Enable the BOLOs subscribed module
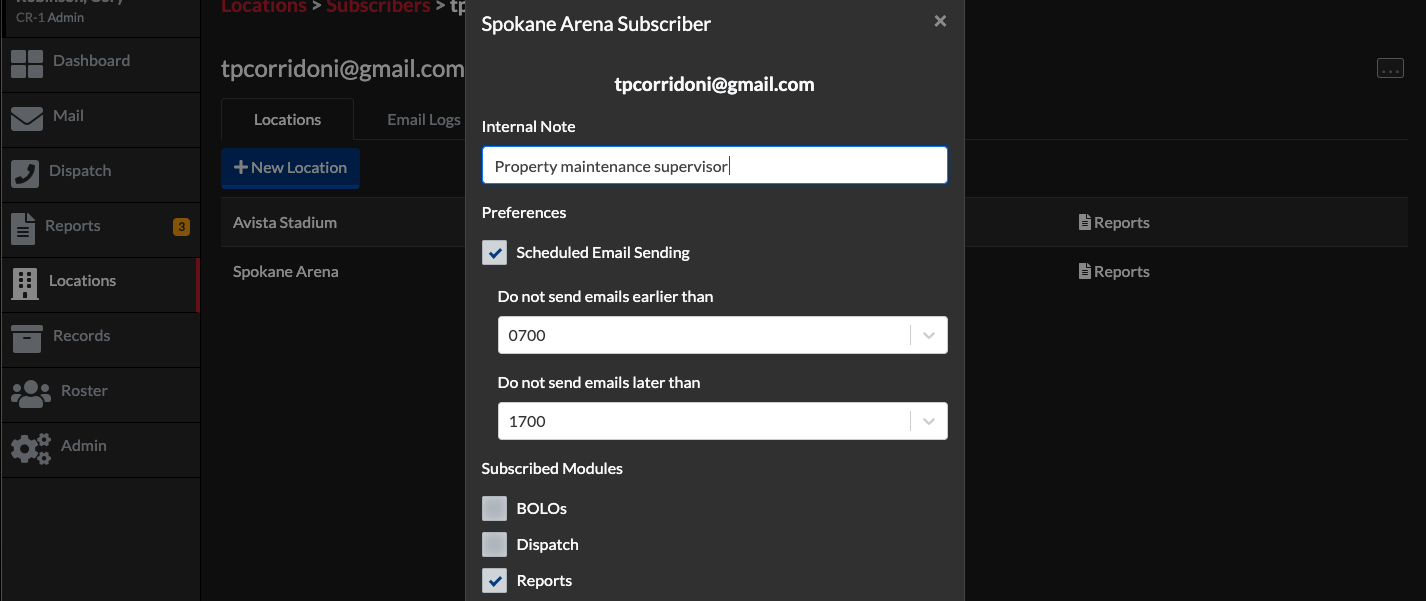Screen dimensions: 1426x601 tap(494, 508)
